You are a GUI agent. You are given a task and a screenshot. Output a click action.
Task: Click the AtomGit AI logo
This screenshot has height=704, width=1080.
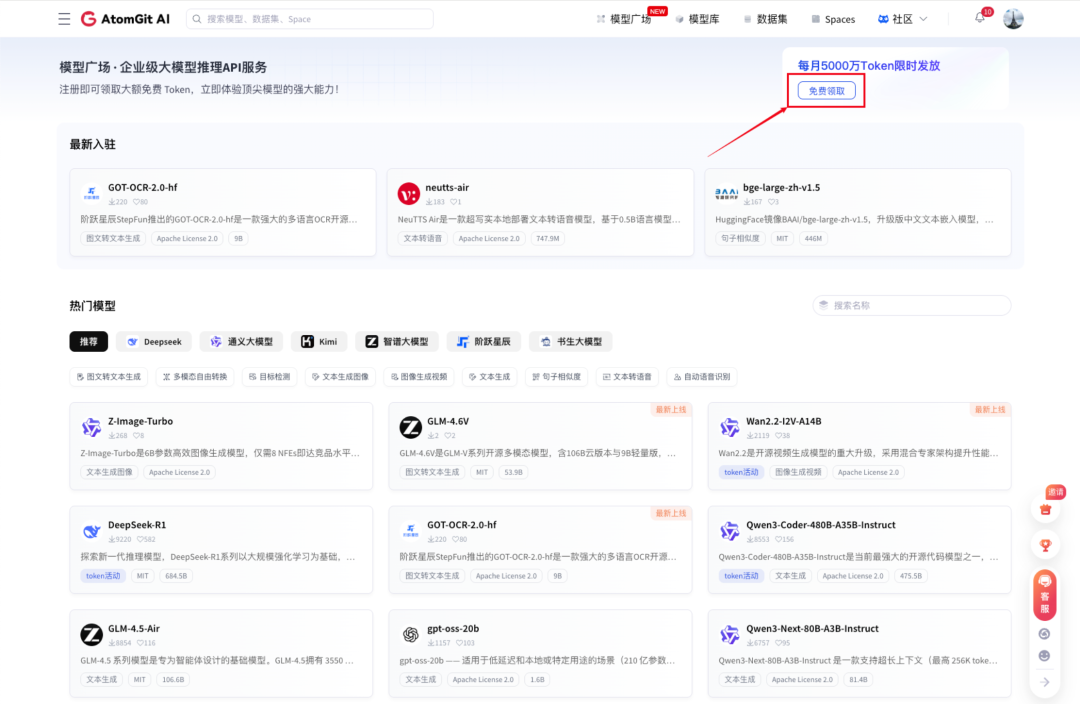(x=125, y=19)
